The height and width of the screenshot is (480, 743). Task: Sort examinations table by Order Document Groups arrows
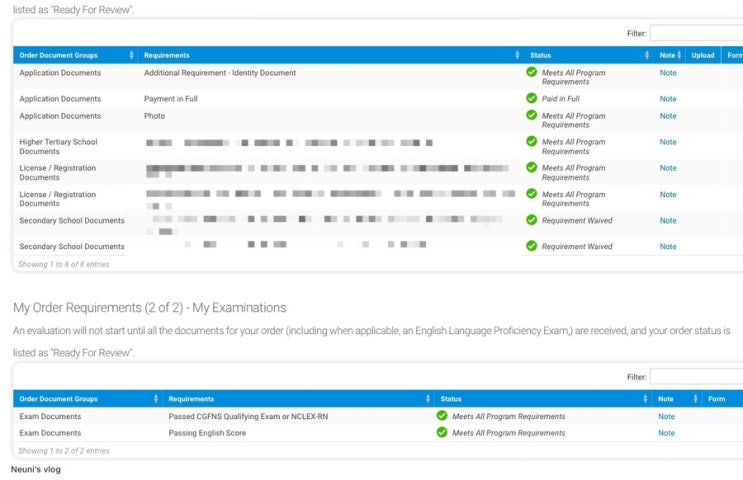156,398
